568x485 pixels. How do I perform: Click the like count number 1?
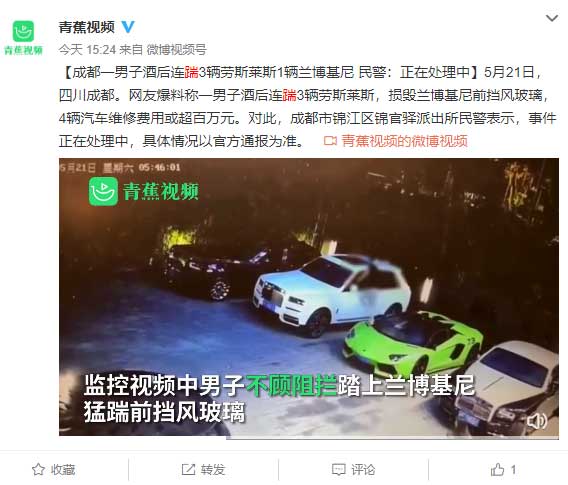(513, 470)
